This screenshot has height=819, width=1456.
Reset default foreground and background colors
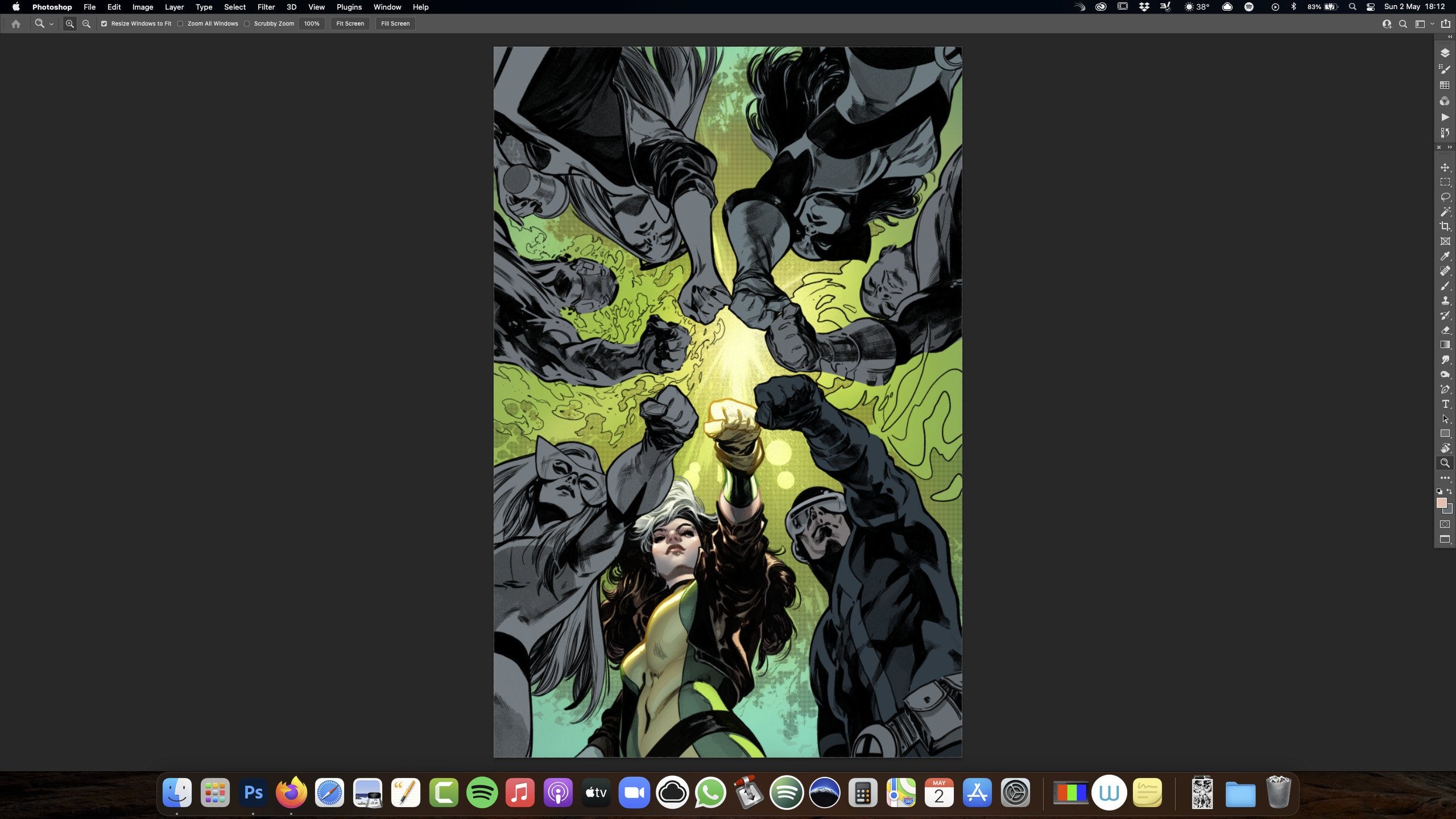coord(1439,491)
